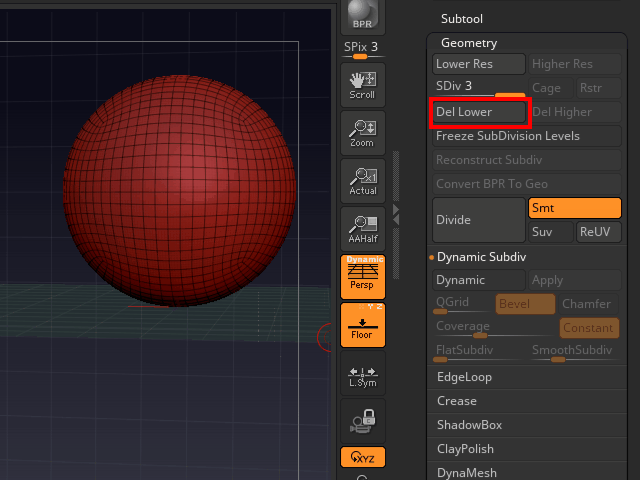This screenshot has width=640, height=480.
Task: Select the Zoom navigation tool
Action: click(x=362, y=131)
